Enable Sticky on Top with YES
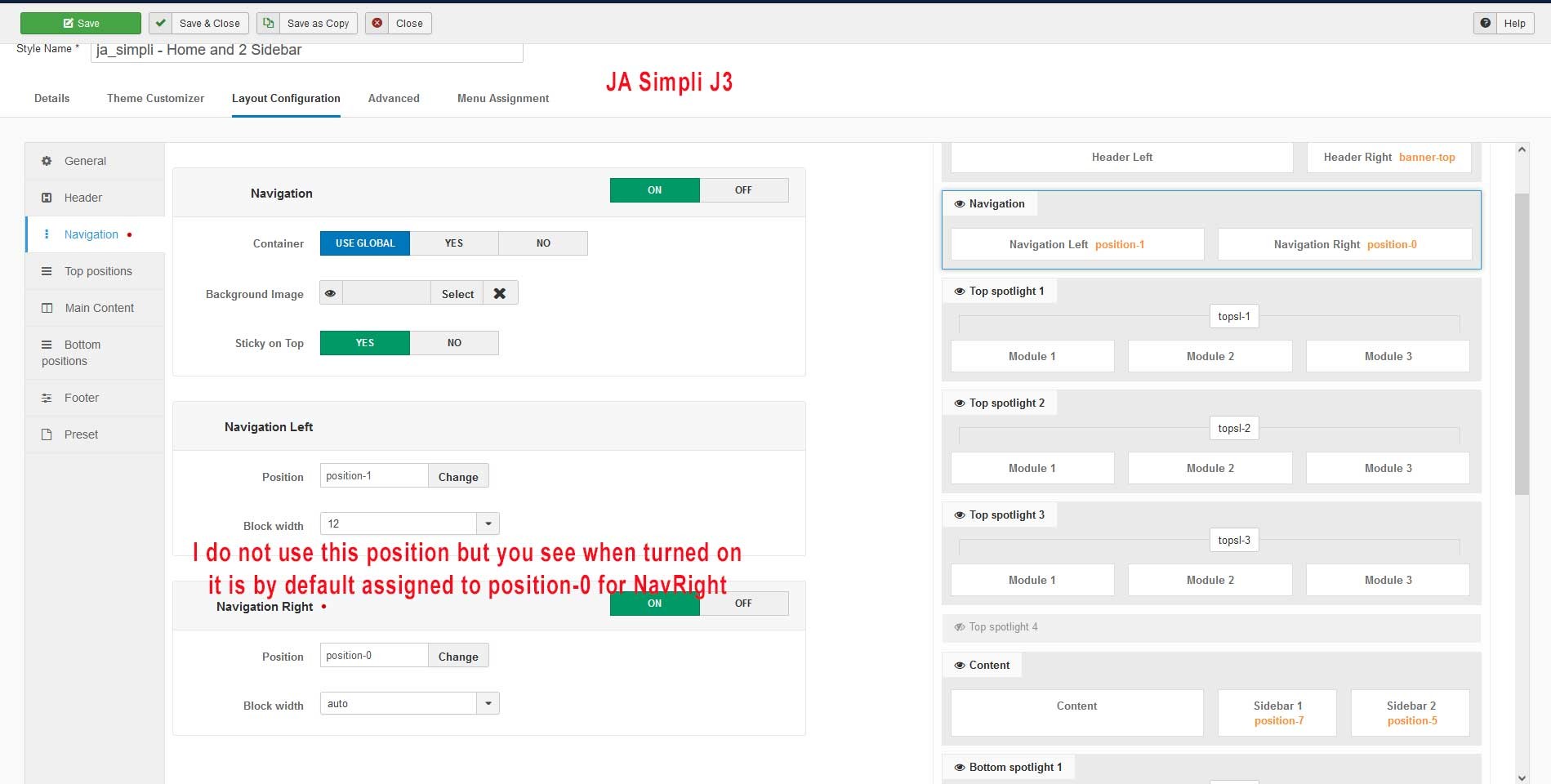Image resolution: width=1551 pixels, height=784 pixels. [365, 343]
